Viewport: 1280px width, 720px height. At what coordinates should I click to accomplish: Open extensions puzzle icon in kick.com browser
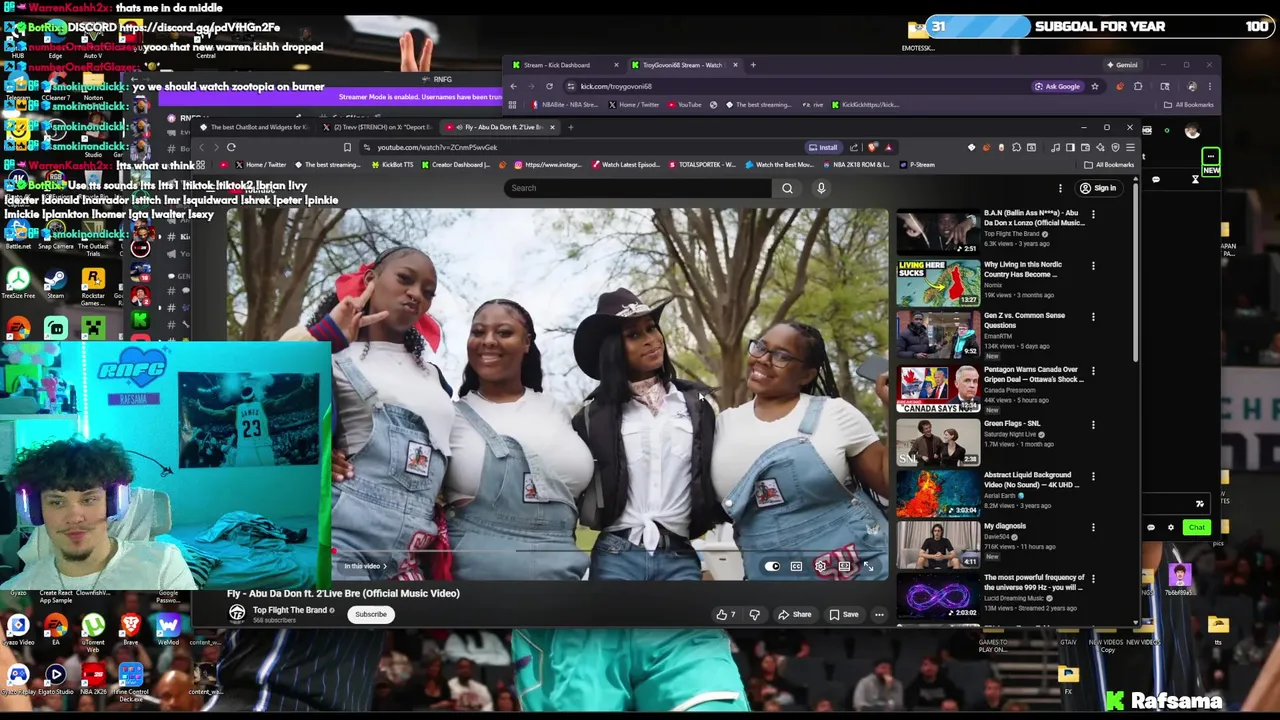click(x=1138, y=86)
